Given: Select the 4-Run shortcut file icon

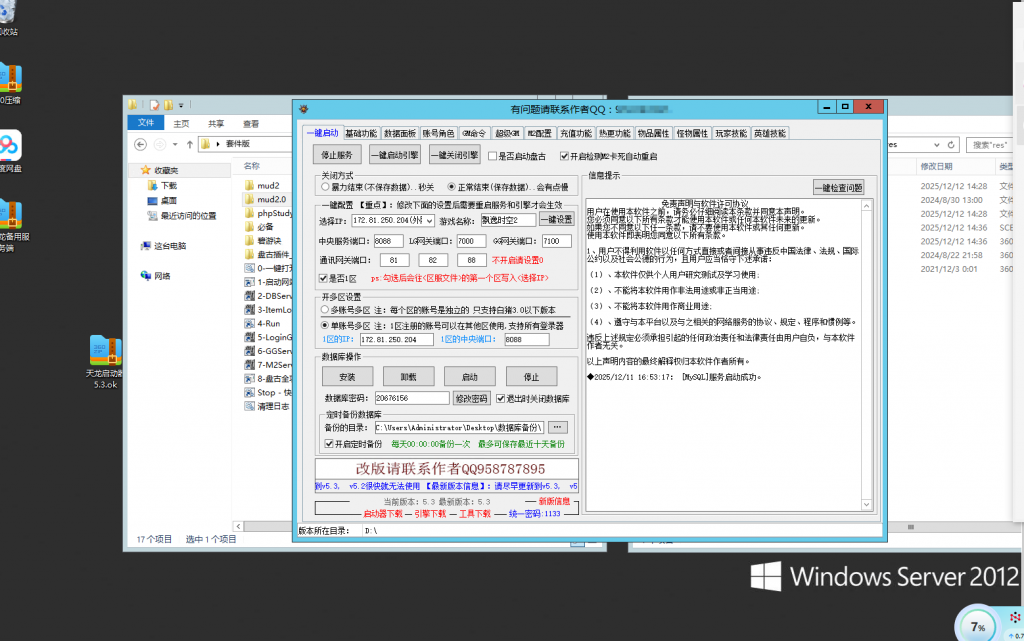Looking at the screenshot, I should (x=250, y=324).
